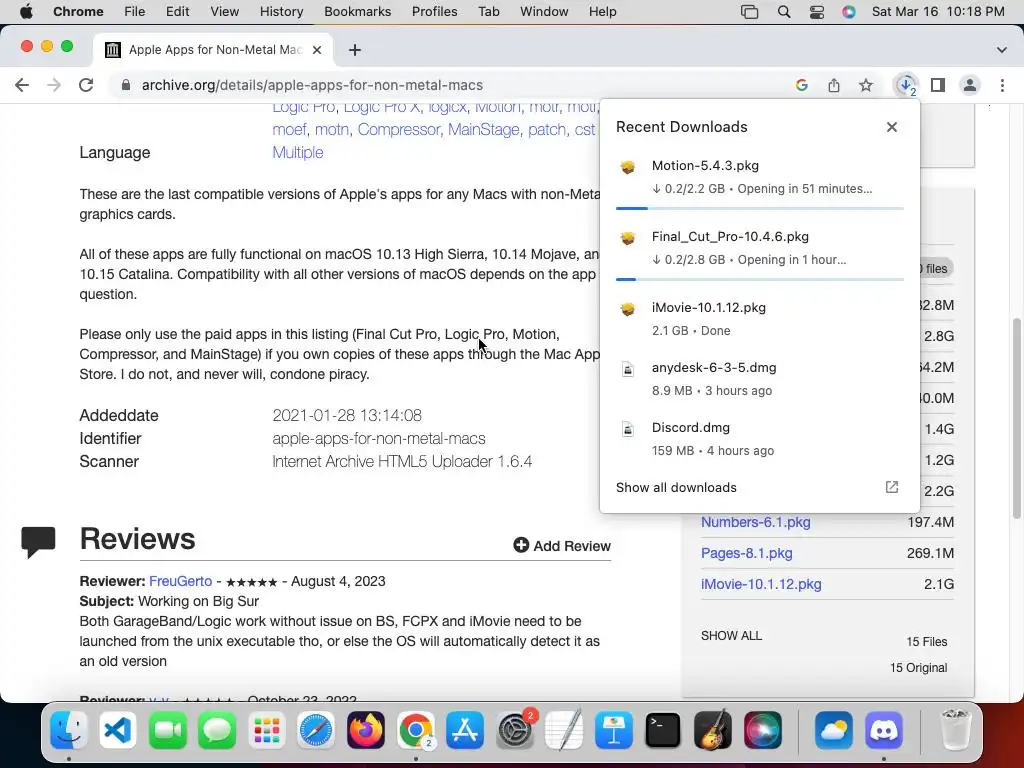Click the page vertical scrollbar
Screen dimensions: 1024x768
(x=1017, y=418)
